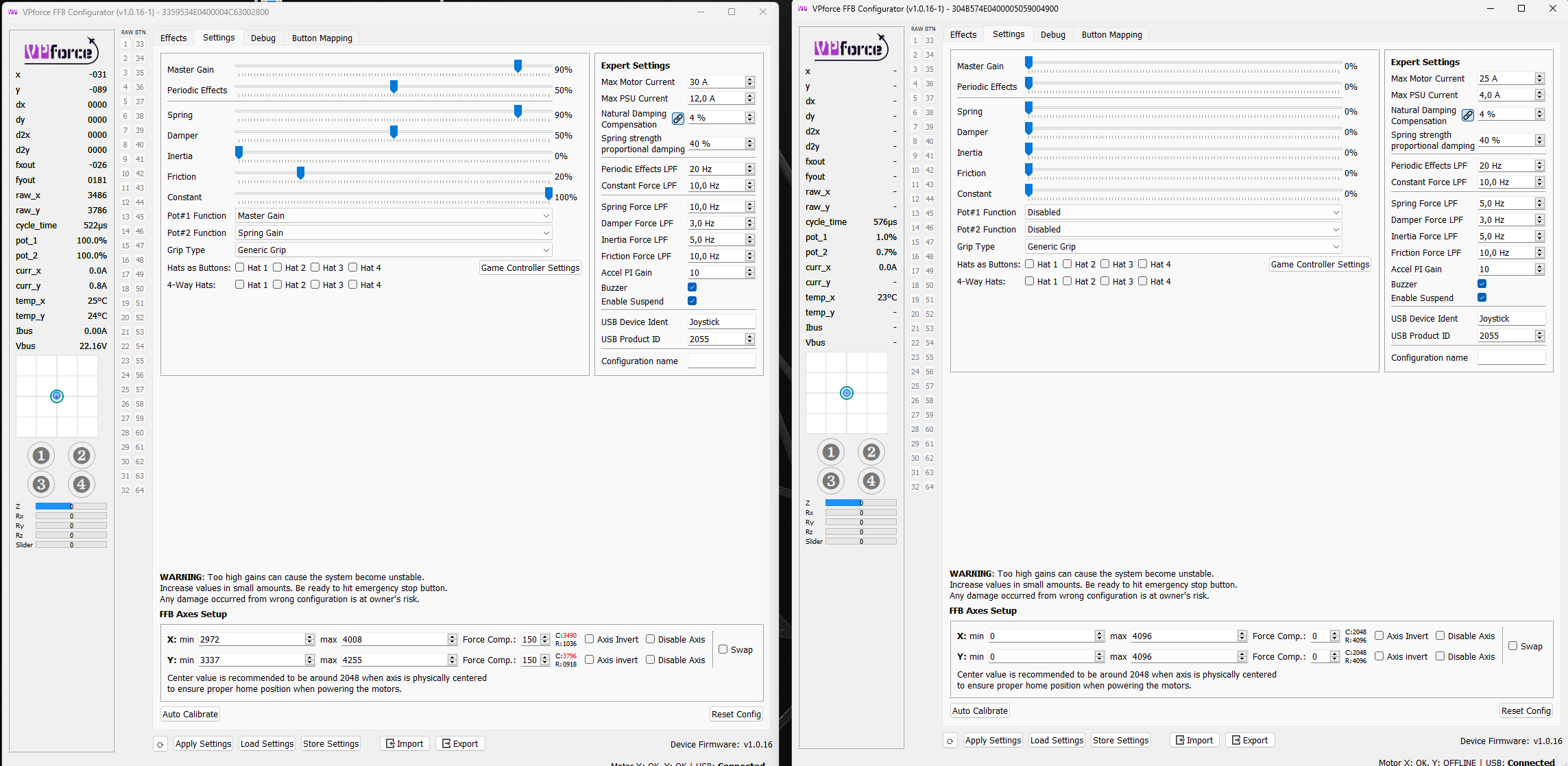Screen dimensions: 1568x766
Task: Click the Import button in the left window
Action: pos(405,743)
